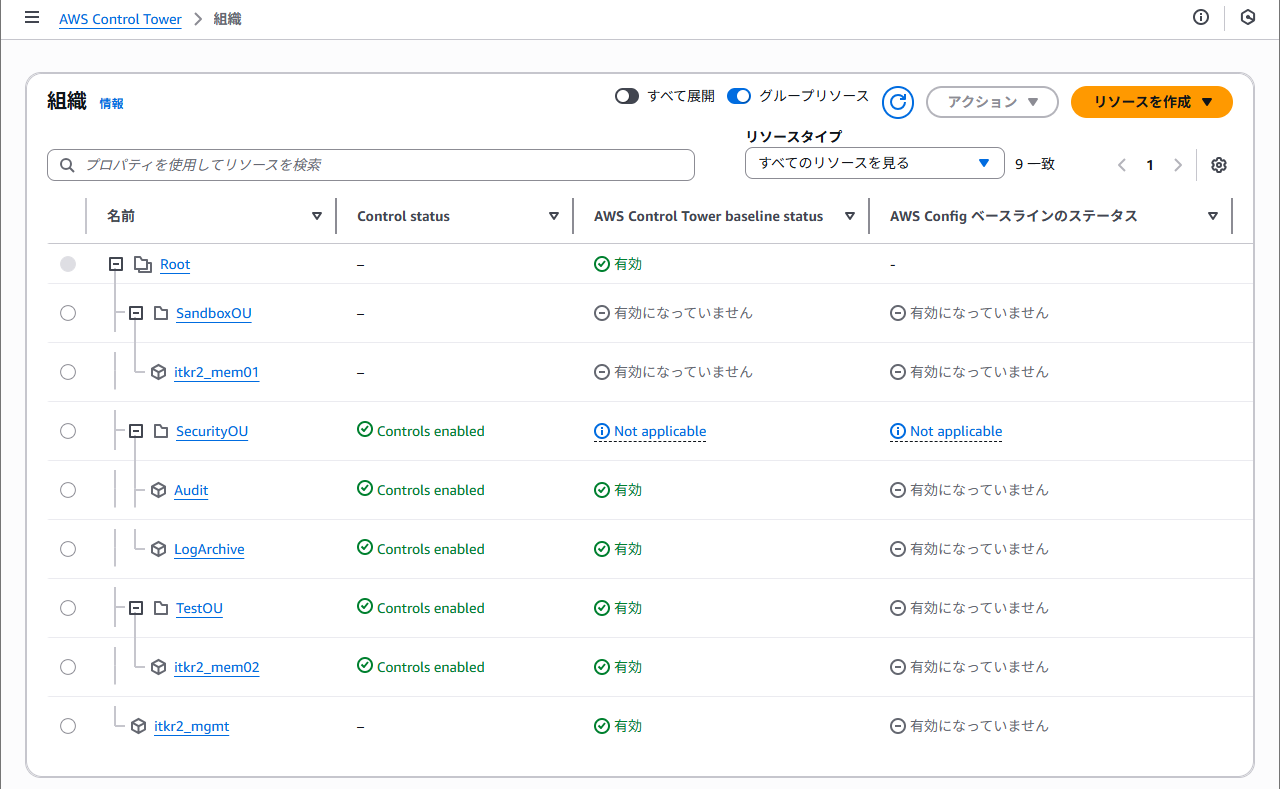Open the リソースタイプ dropdown
The height and width of the screenshot is (789, 1280).
tap(874, 163)
